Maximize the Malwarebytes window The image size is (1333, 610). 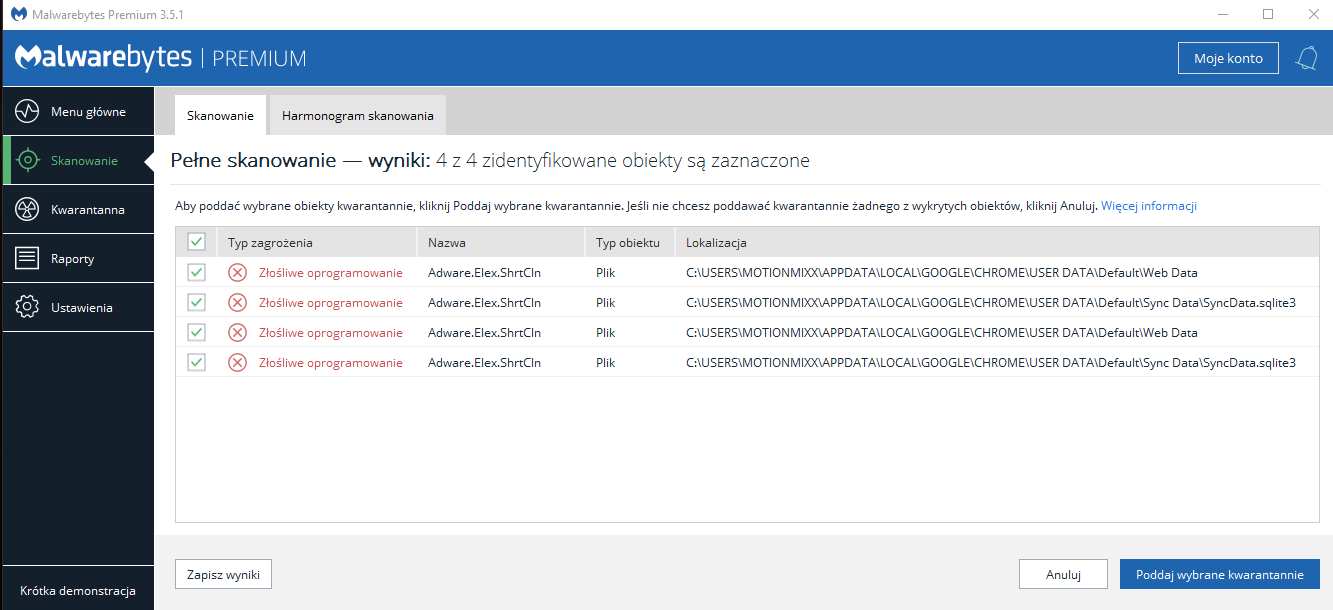point(1267,14)
